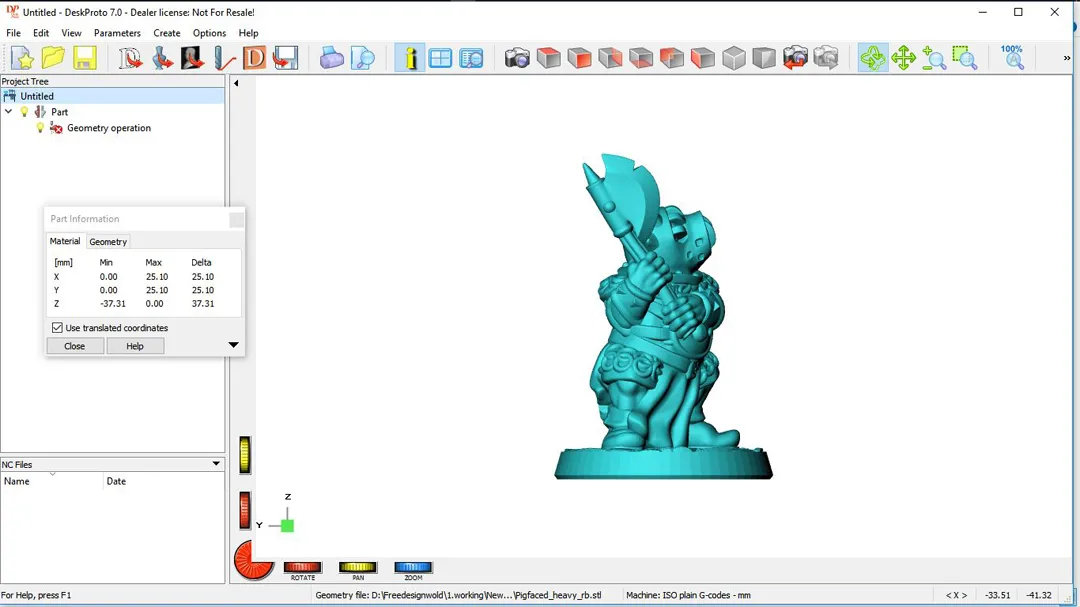This screenshot has height=607, width=1080.
Task: Open the Parameters menu
Action: click(x=117, y=33)
